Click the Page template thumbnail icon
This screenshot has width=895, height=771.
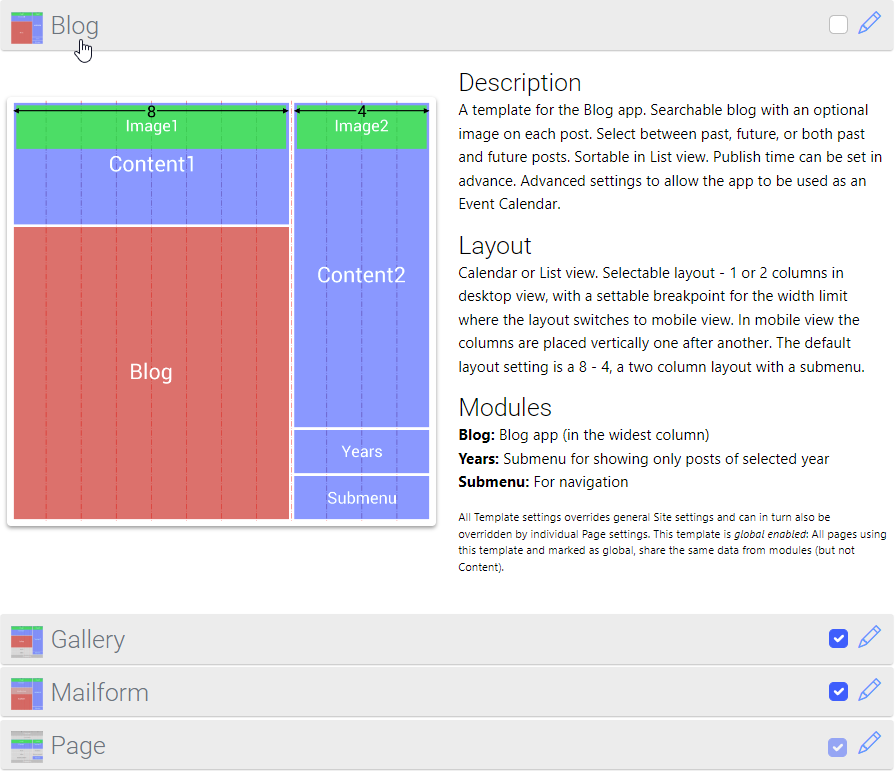click(27, 746)
